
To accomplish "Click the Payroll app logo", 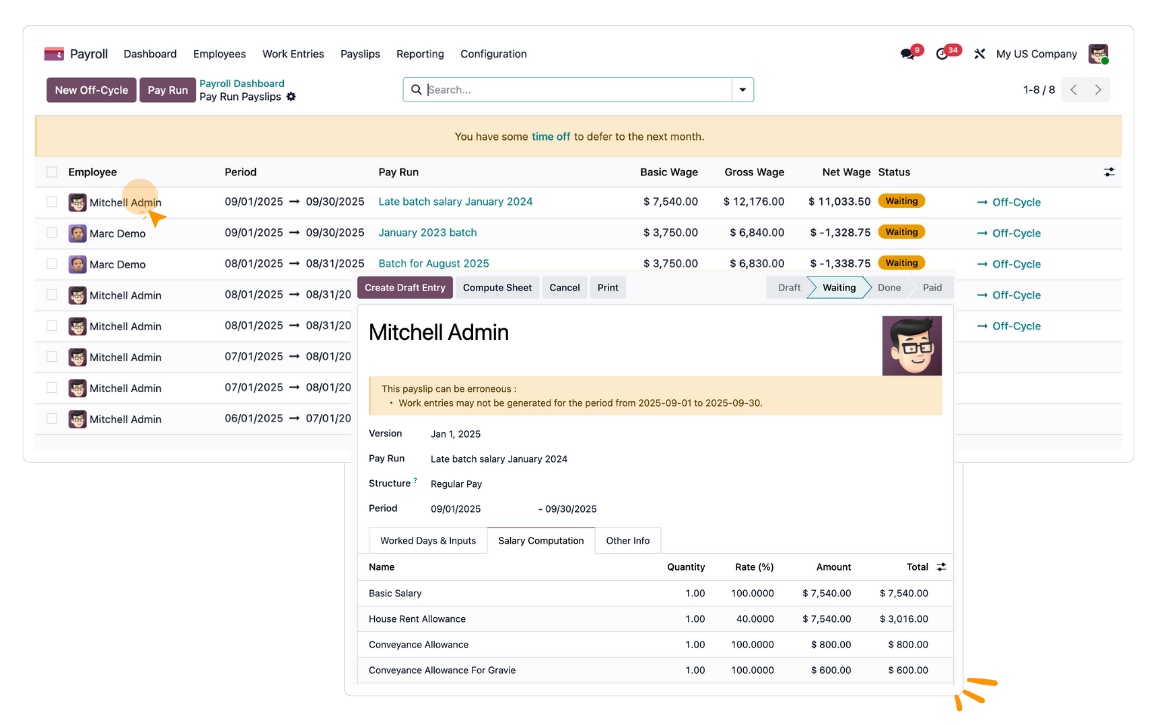I will click(54, 53).
